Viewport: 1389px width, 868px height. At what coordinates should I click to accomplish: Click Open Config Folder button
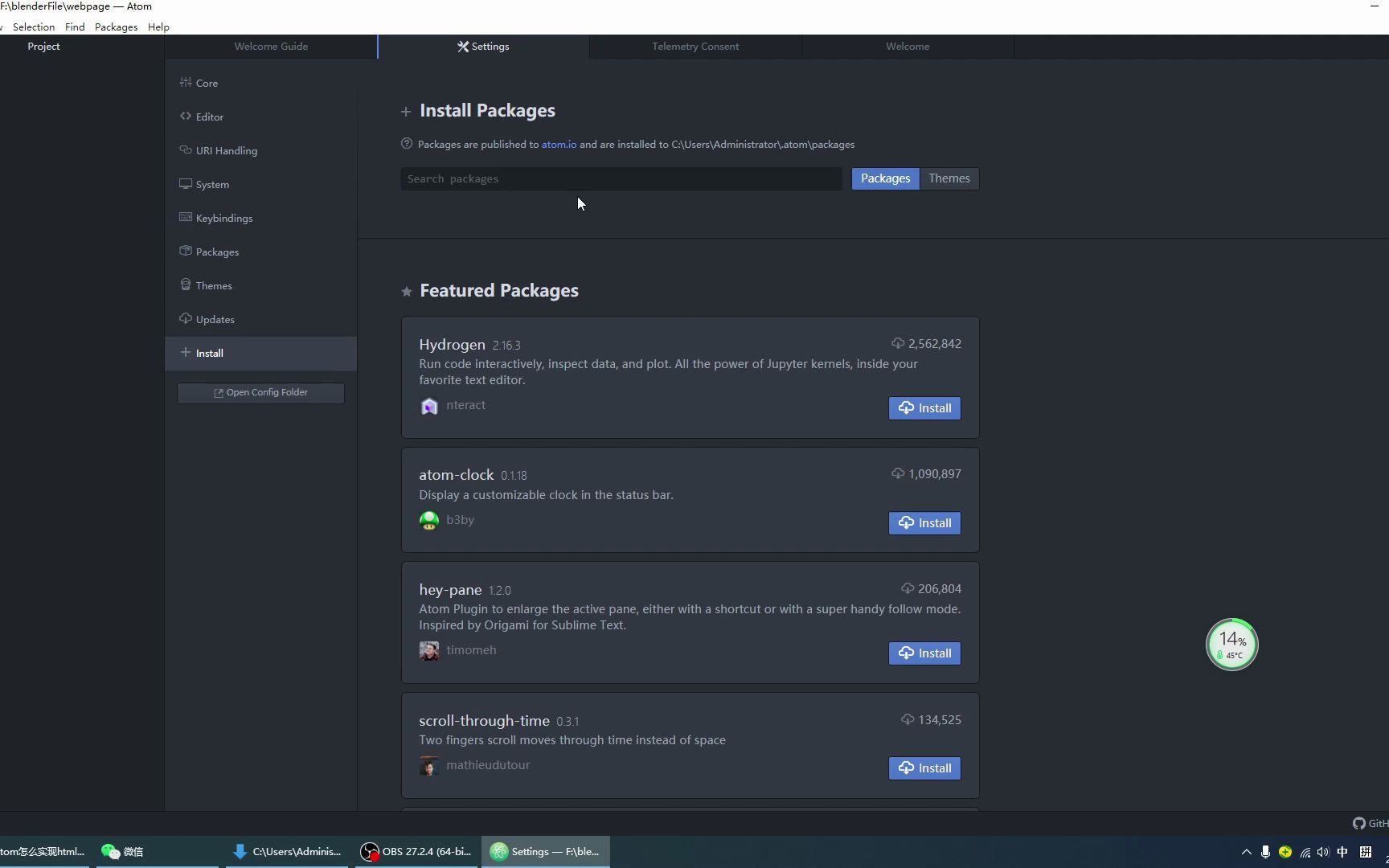coord(260,392)
